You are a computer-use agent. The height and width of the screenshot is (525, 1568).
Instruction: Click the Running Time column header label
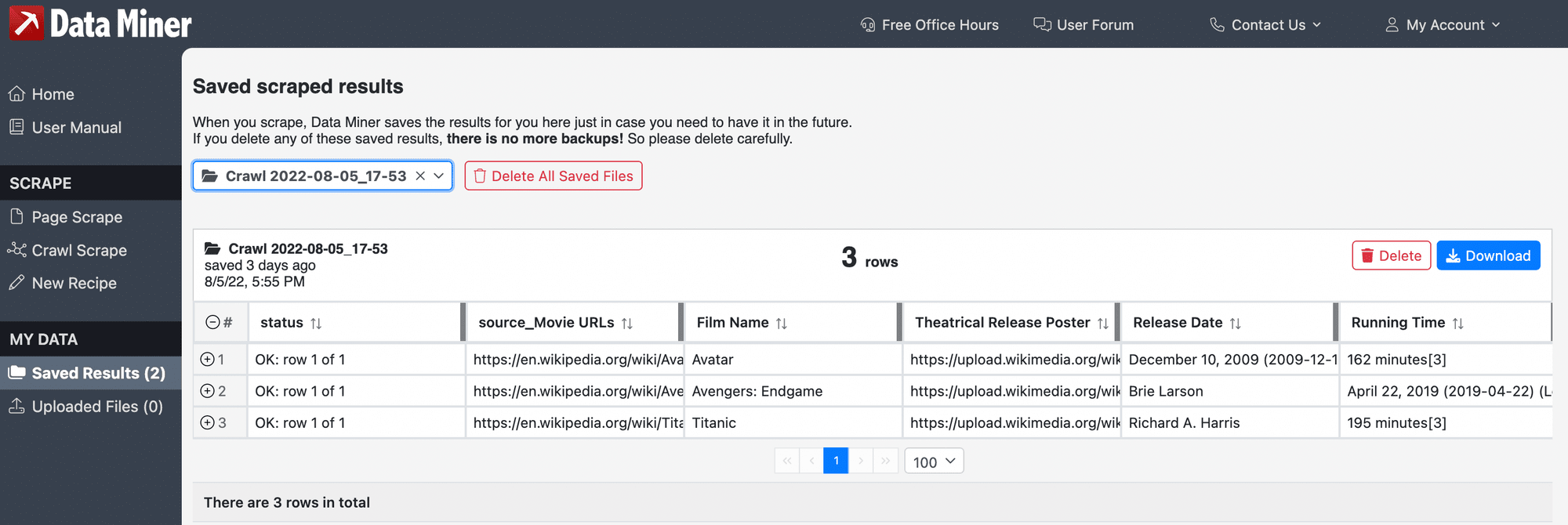1398,322
